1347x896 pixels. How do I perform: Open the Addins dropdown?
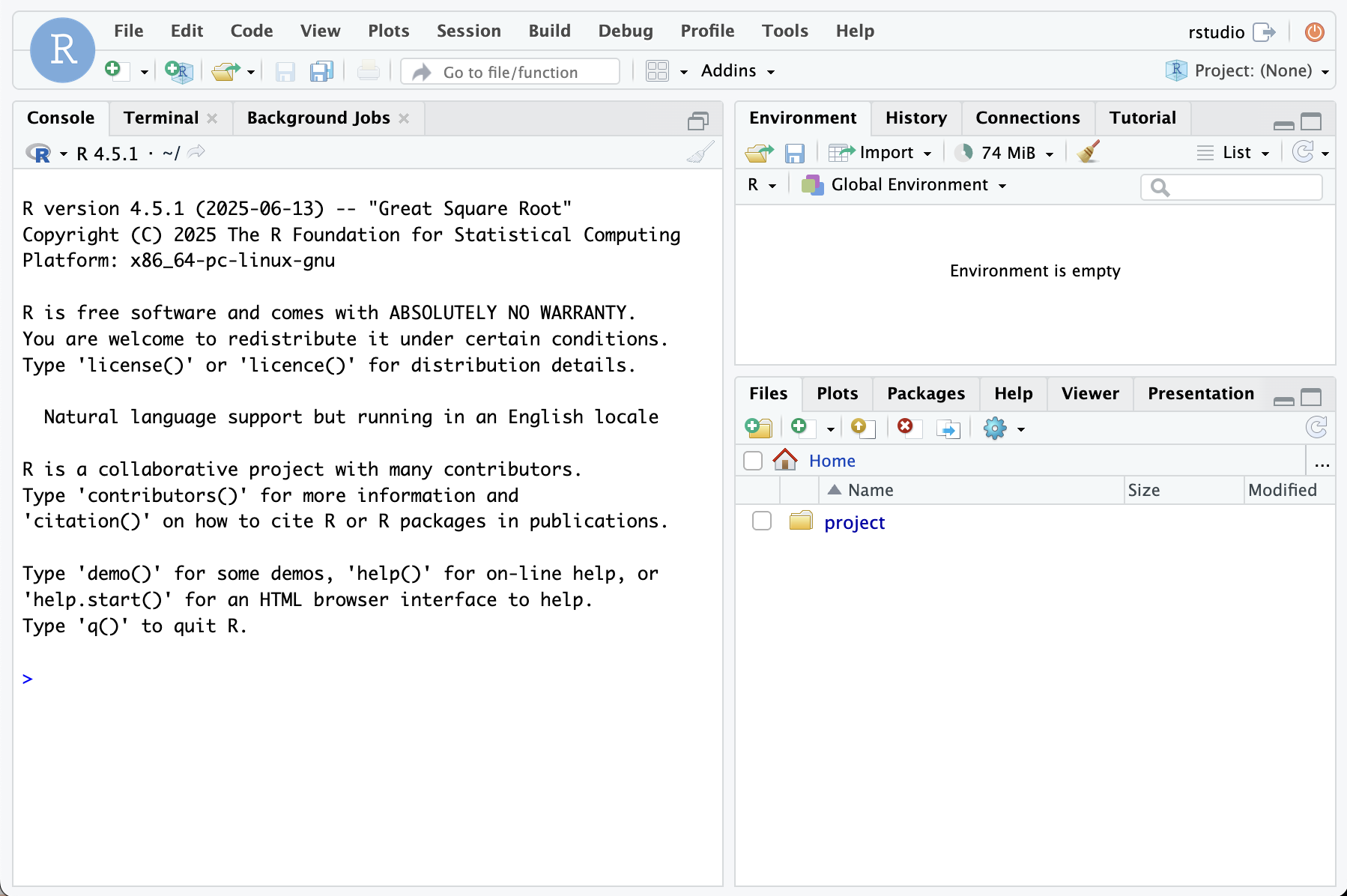[737, 71]
